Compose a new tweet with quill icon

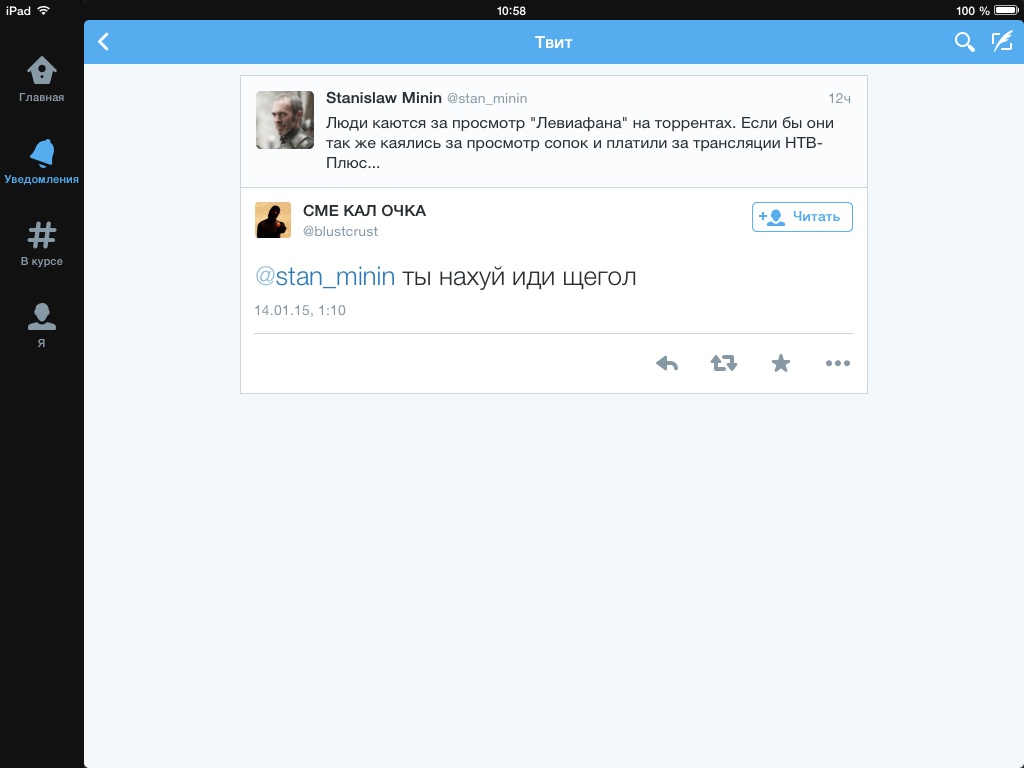(x=1002, y=42)
